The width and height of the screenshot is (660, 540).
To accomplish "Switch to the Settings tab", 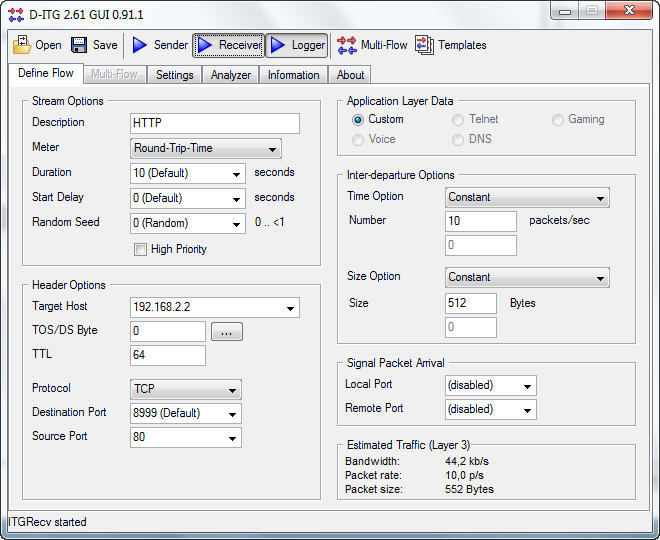I will coord(174,75).
